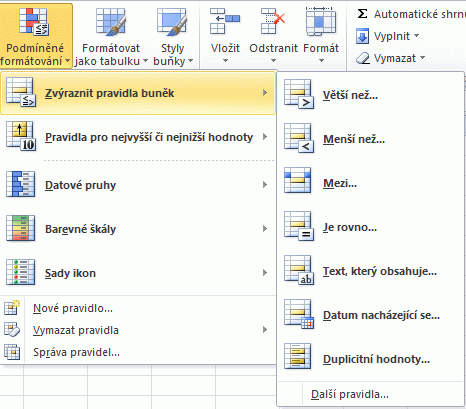Click the Datum nacházející se icon

point(299,314)
